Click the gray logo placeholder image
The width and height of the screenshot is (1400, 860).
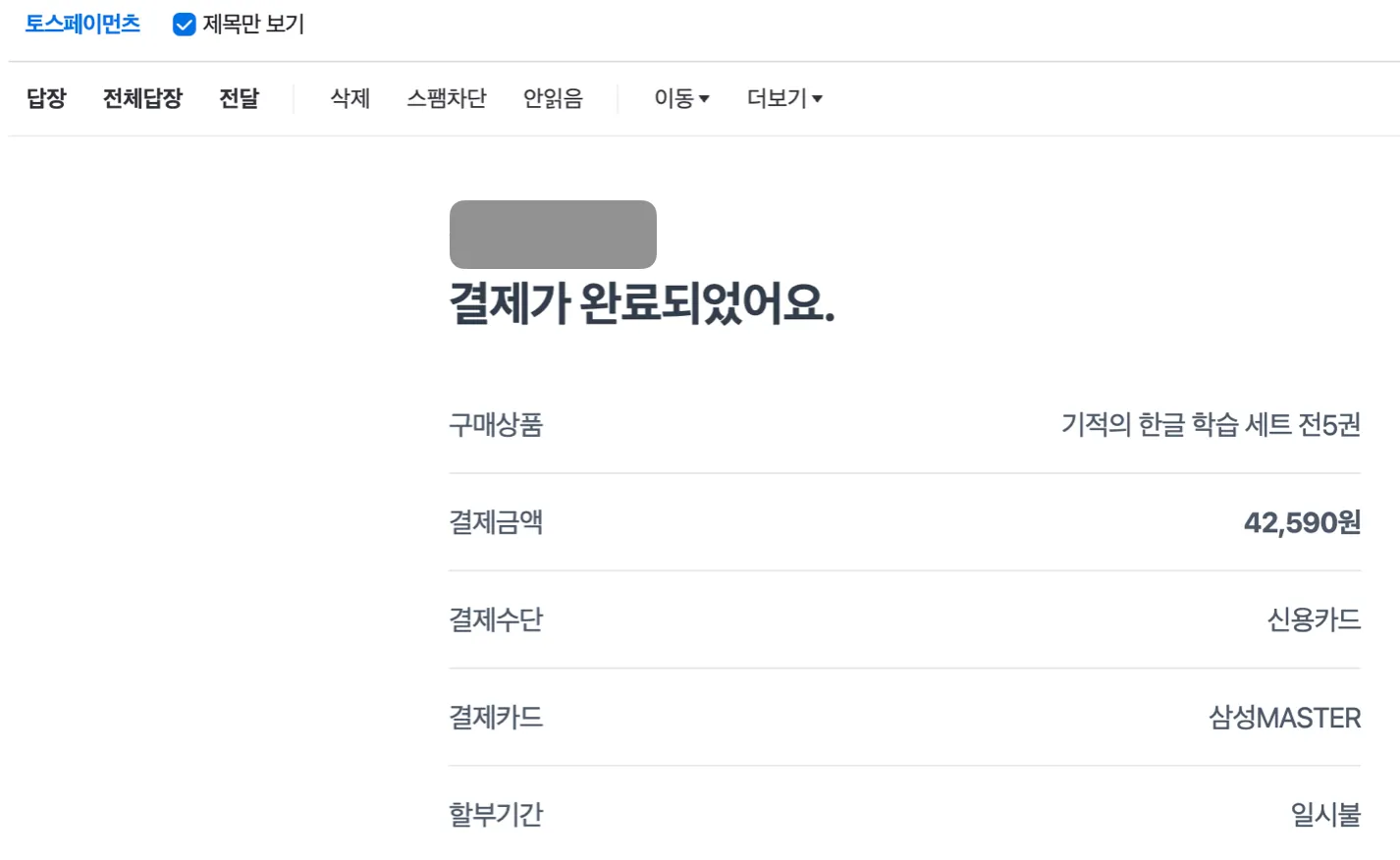[x=553, y=235]
